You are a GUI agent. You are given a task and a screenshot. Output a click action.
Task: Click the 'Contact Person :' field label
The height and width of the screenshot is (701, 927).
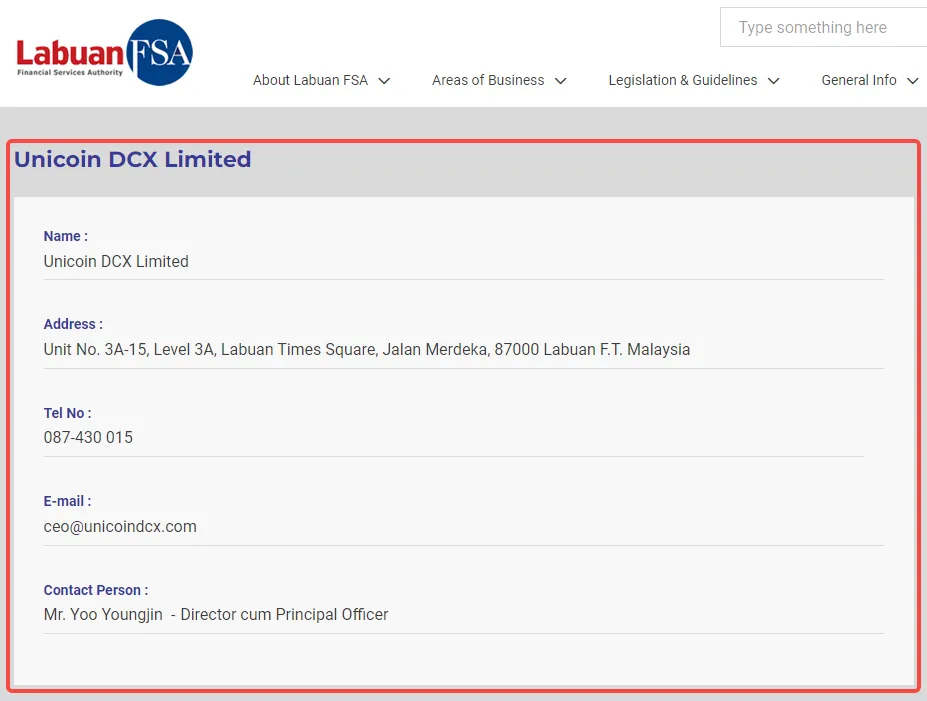[x=96, y=590]
